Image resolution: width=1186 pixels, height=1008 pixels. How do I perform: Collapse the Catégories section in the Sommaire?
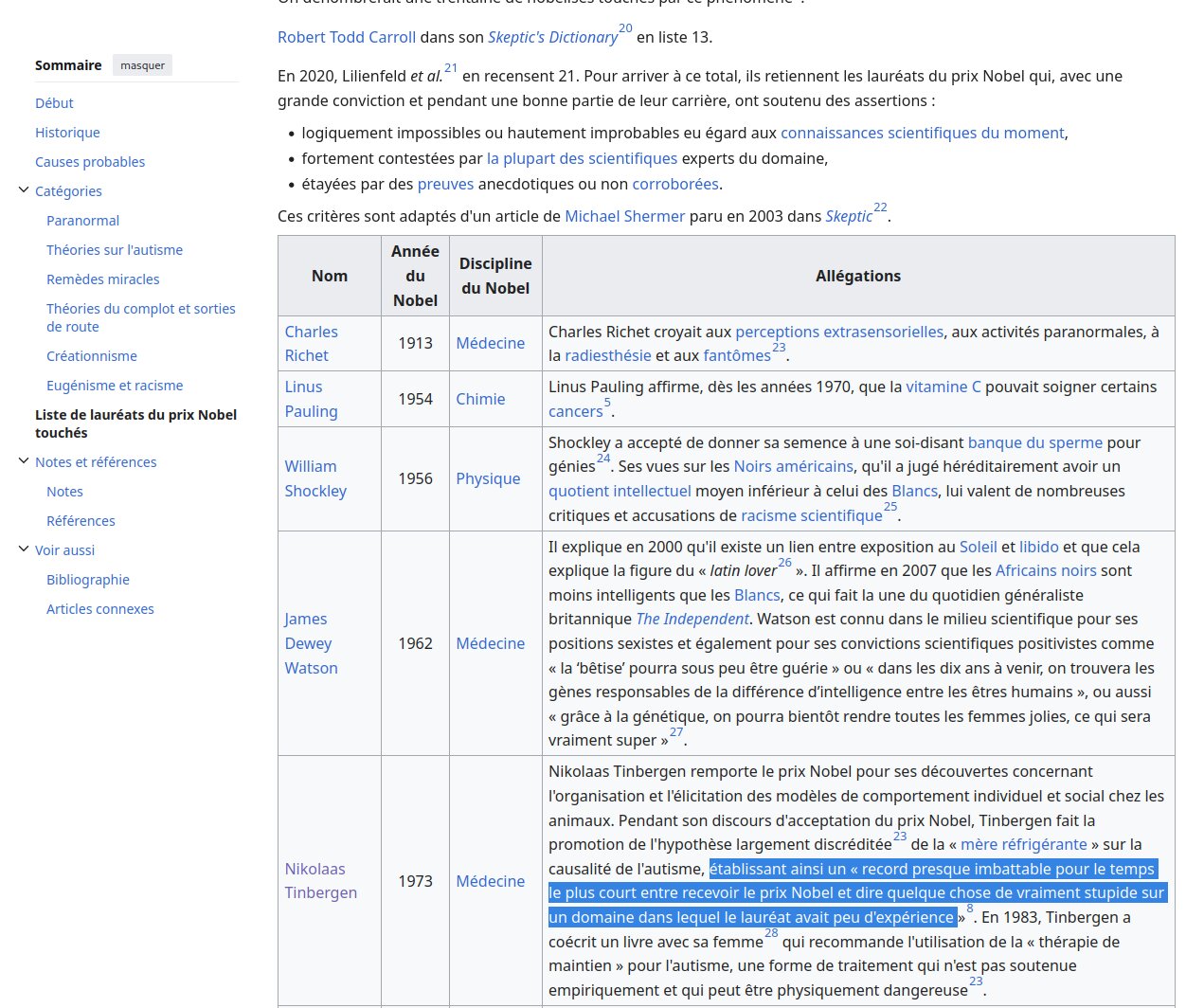tap(24, 190)
